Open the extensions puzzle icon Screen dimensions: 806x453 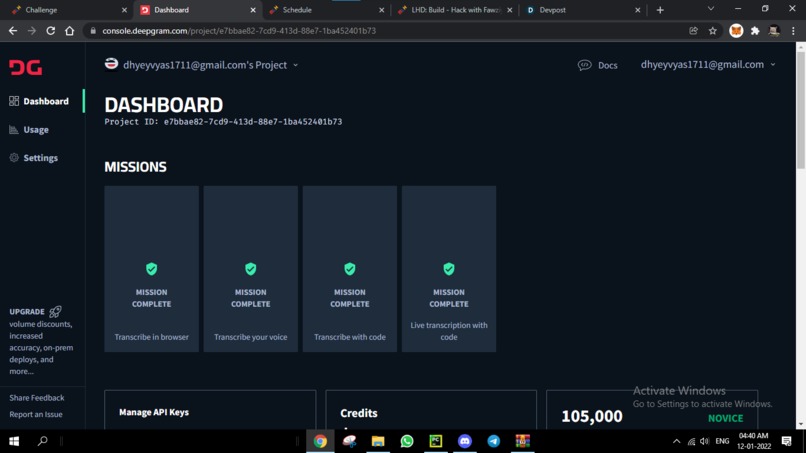pos(755,31)
